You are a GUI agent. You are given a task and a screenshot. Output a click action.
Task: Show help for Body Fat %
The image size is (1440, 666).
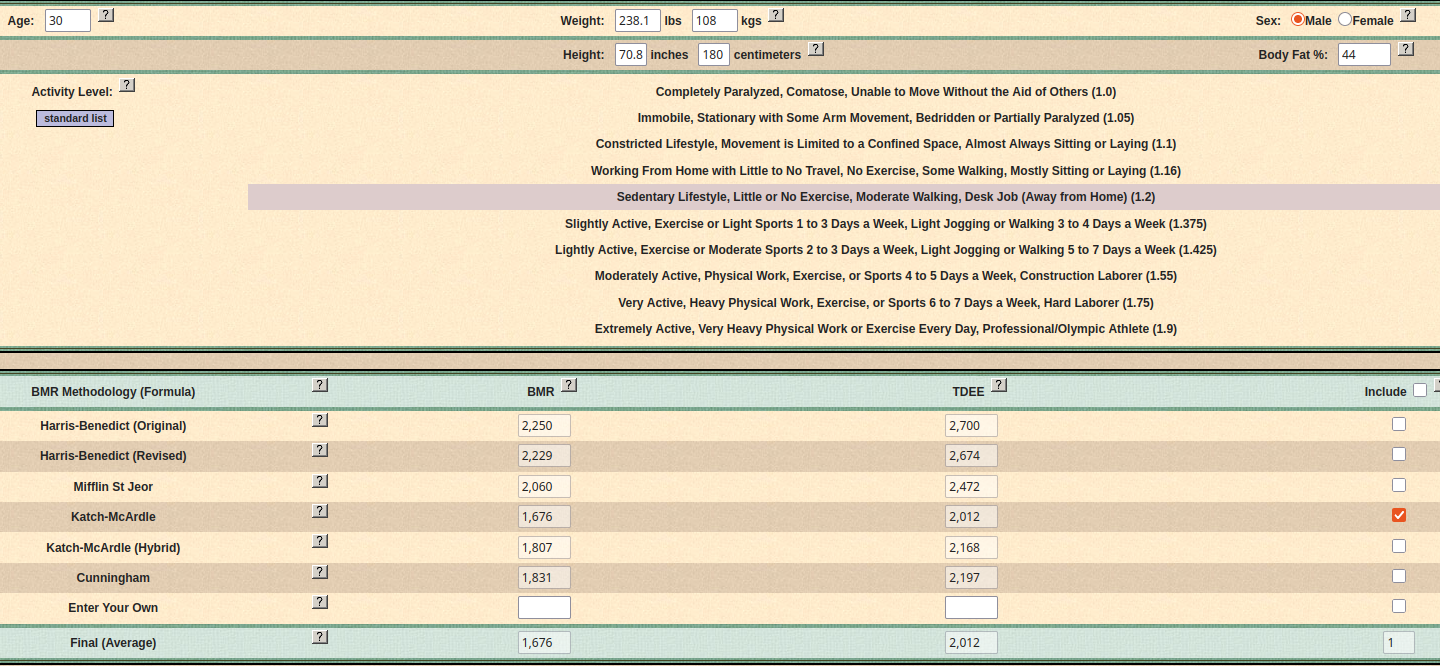(x=1406, y=49)
